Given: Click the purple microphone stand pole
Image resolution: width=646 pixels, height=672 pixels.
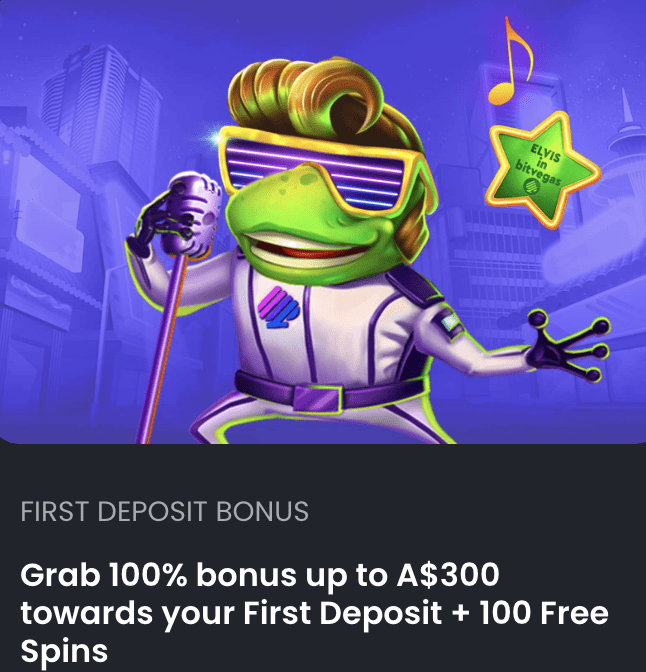Looking at the screenshot, I should 162,349.
